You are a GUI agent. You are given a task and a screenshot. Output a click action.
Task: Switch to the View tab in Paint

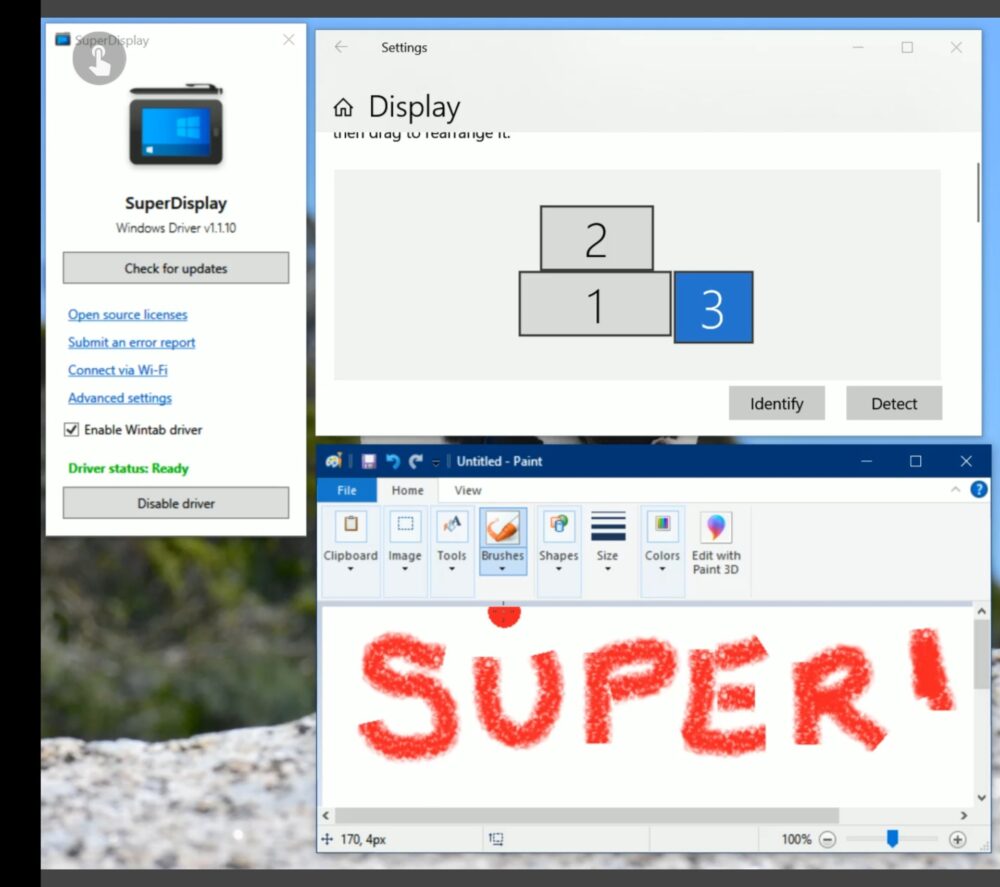[x=466, y=490]
